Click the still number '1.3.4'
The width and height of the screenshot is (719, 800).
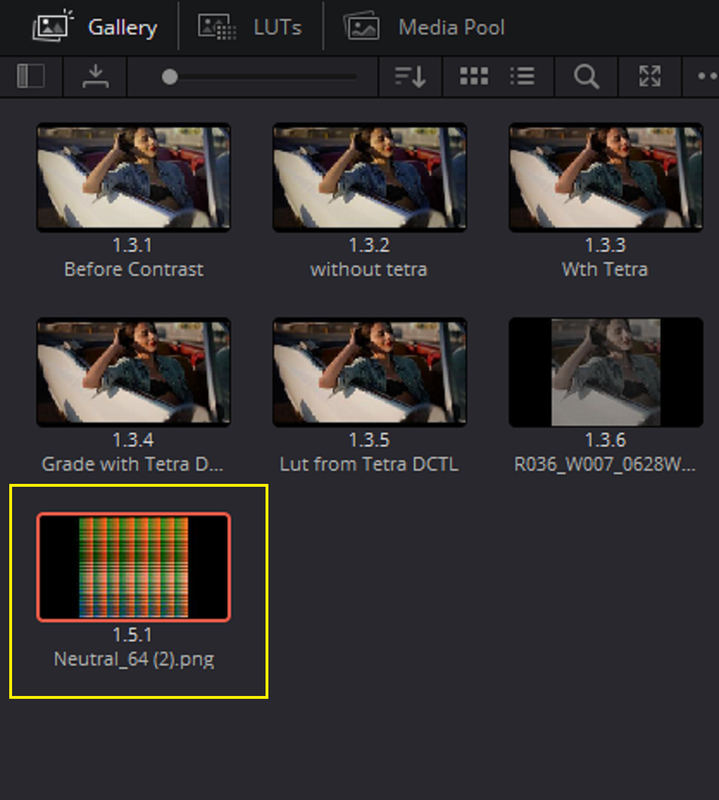click(x=133, y=440)
